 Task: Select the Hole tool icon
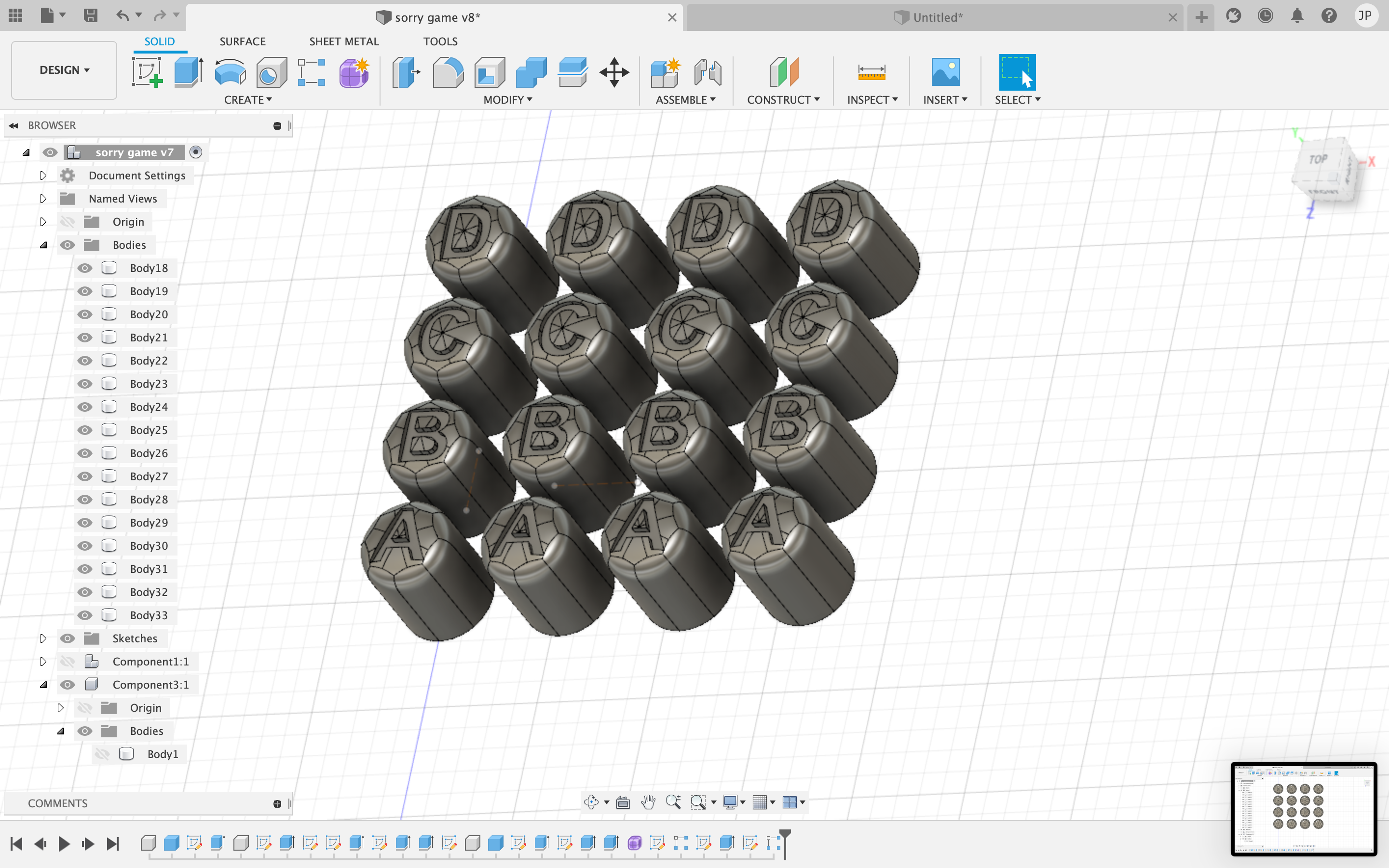click(272, 72)
